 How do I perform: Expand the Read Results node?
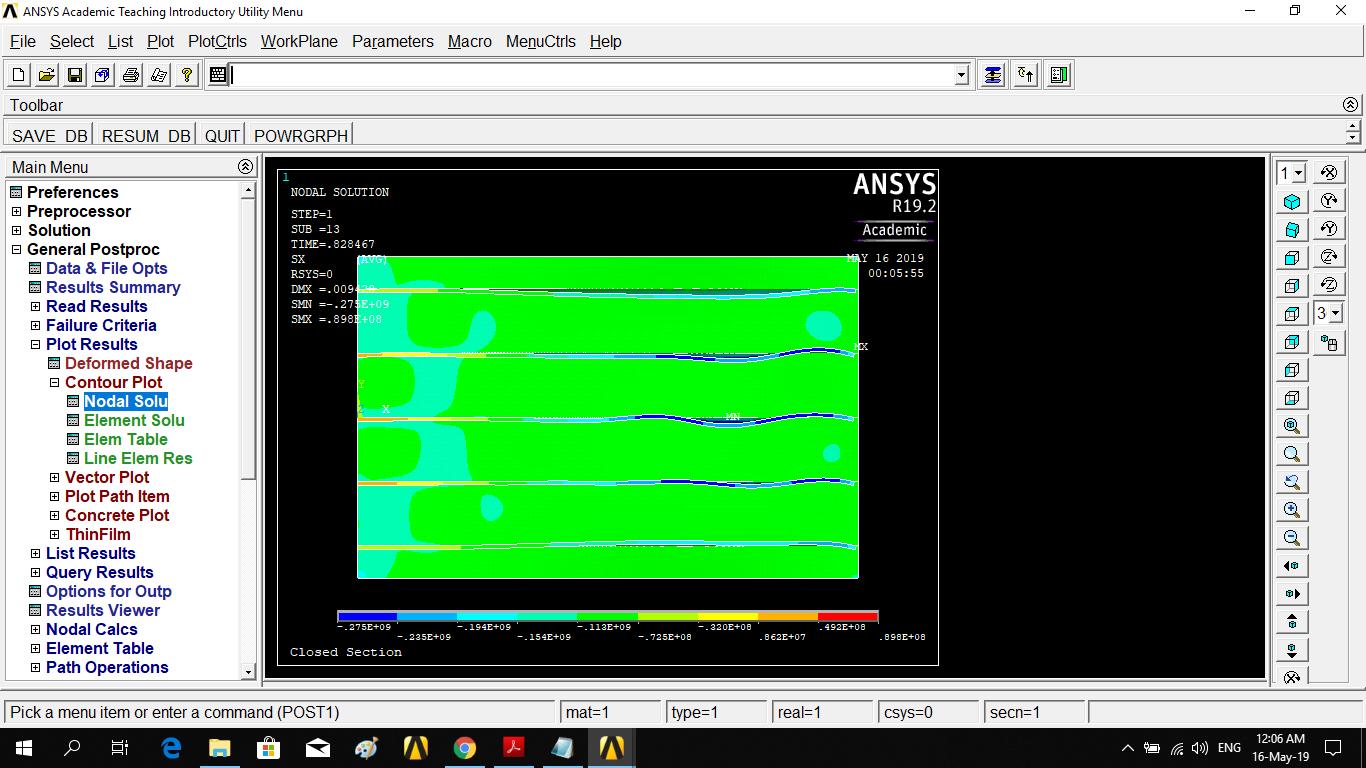(x=35, y=306)
